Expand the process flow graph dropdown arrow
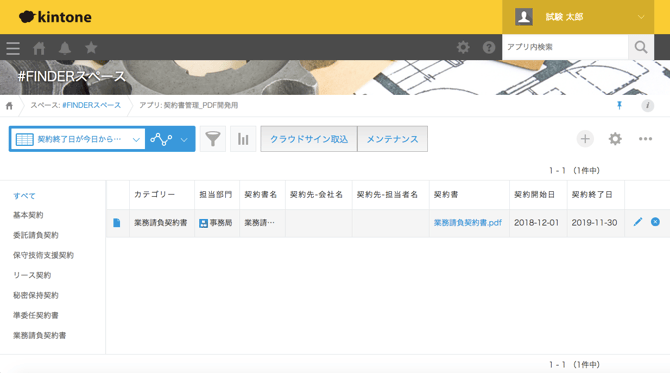 [x=184, y=139]
